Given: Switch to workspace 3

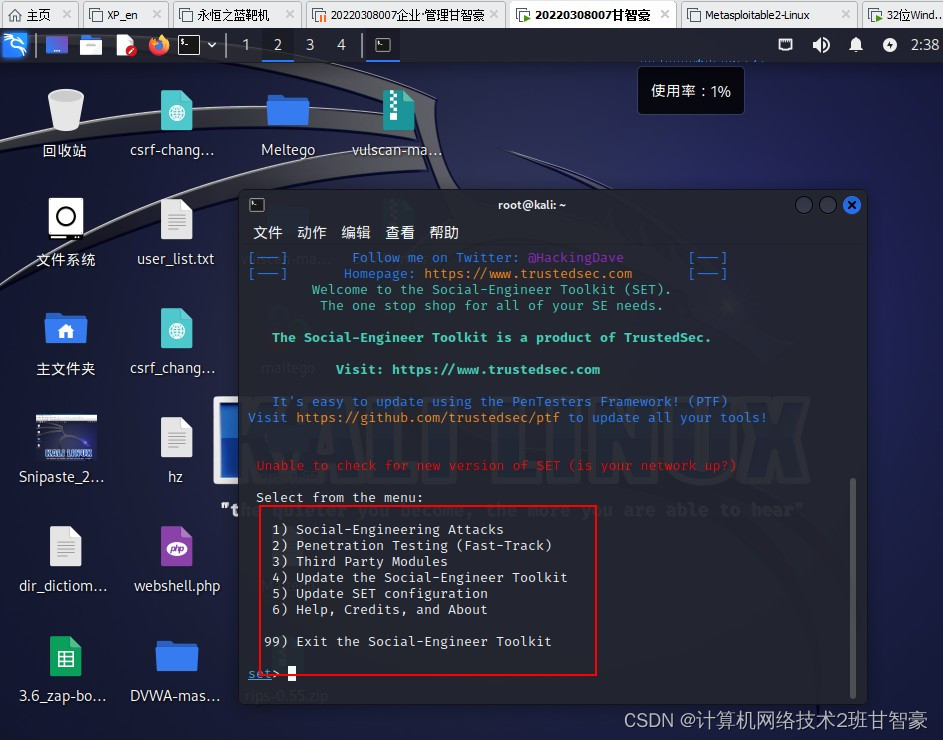Looking at the screenshot, I should [310, 45].
